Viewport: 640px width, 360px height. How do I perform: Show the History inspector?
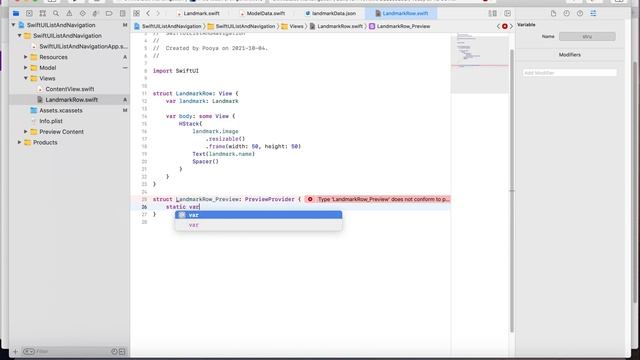[567, 13]
